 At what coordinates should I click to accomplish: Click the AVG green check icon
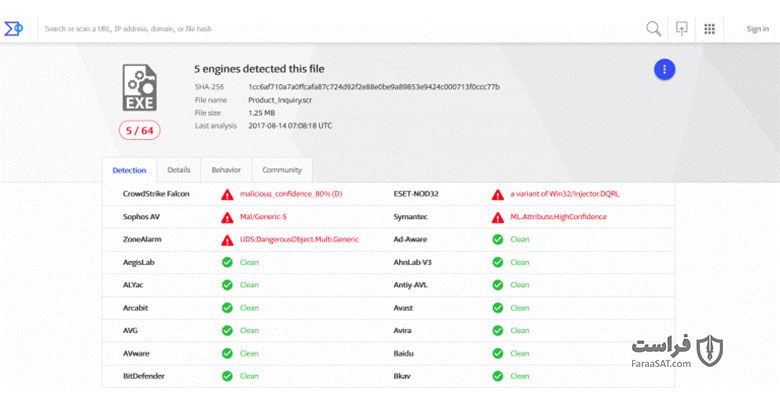(x=227, y=330)
